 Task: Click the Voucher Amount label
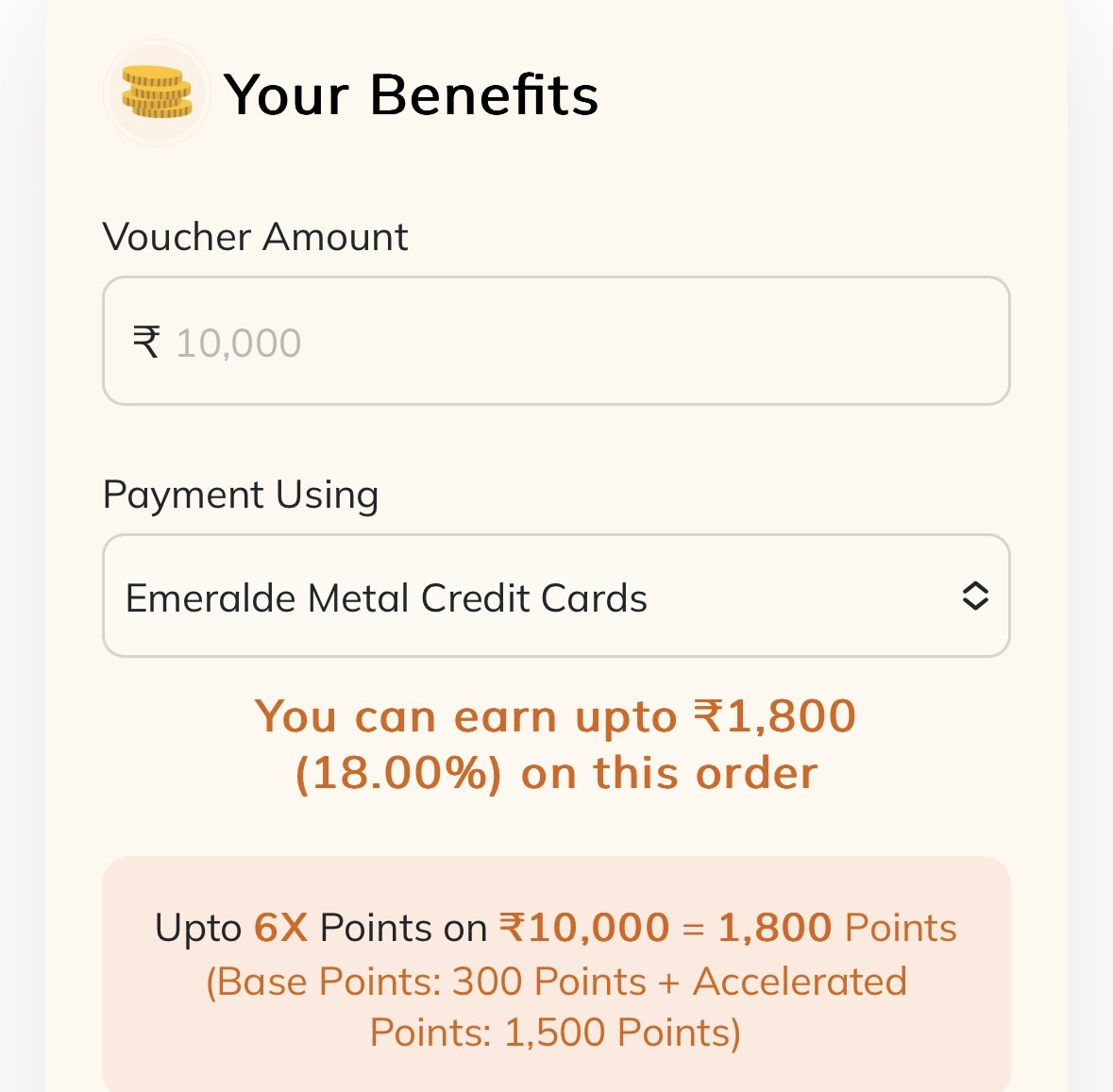pyautogui.click(x=256, y=236)
